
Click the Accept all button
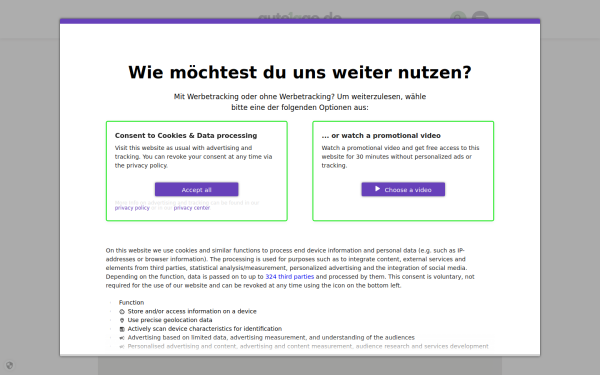(x=196, y=189)
